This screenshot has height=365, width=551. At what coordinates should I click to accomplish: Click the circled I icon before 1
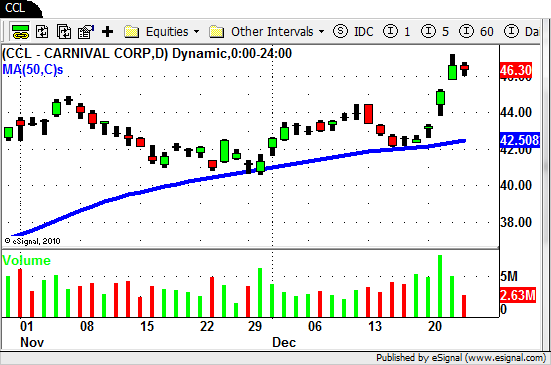click(x=390, y=32)
